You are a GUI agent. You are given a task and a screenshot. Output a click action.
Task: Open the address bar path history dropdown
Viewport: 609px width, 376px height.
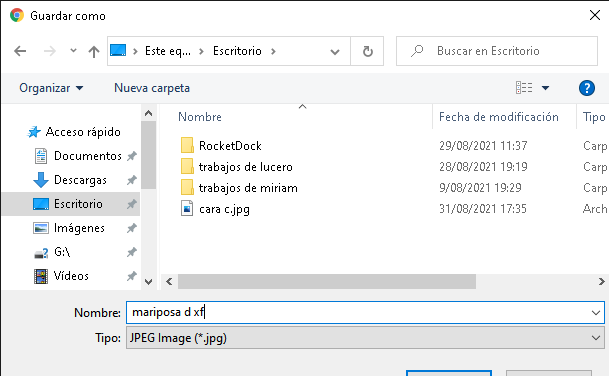tap(335, 51)
